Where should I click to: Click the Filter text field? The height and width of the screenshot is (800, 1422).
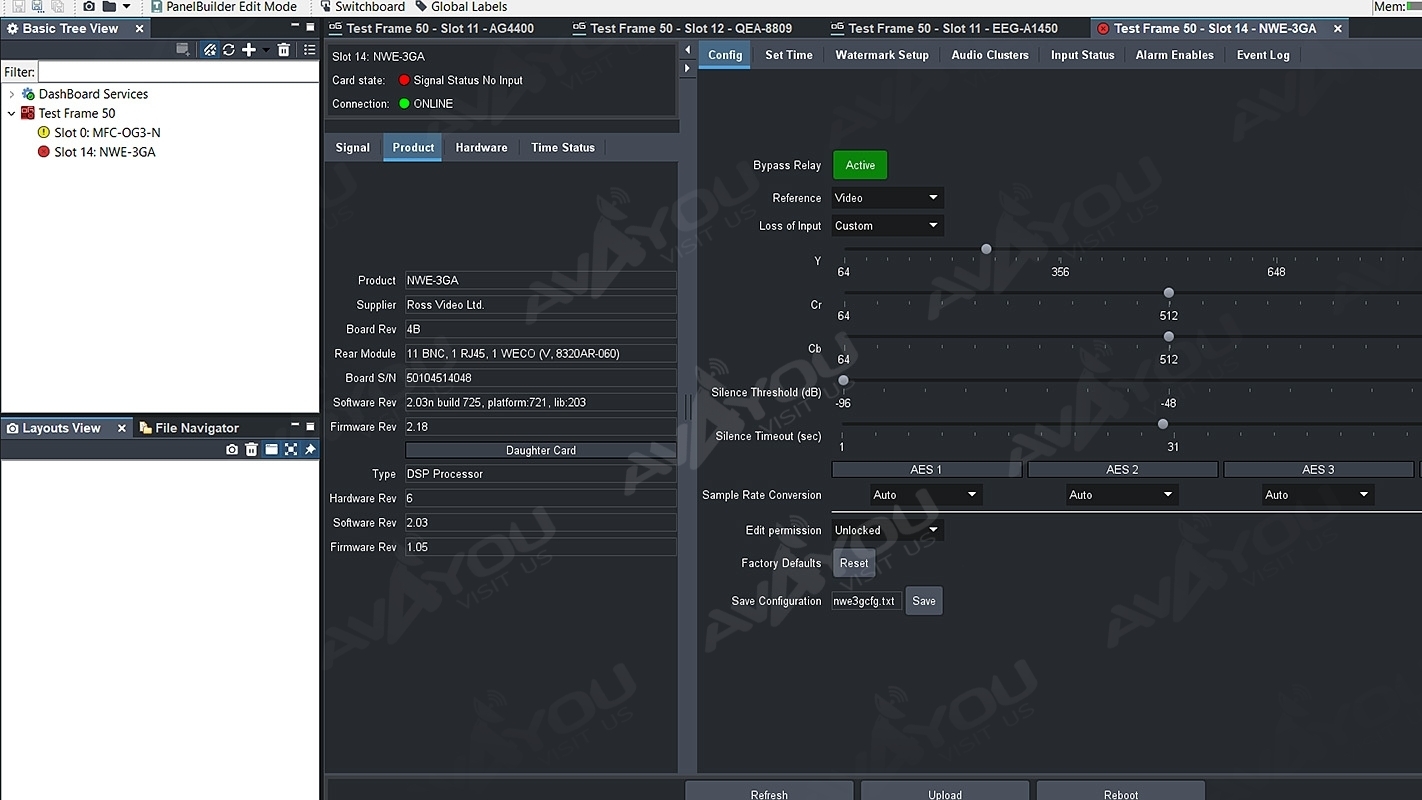coord(178,72)
